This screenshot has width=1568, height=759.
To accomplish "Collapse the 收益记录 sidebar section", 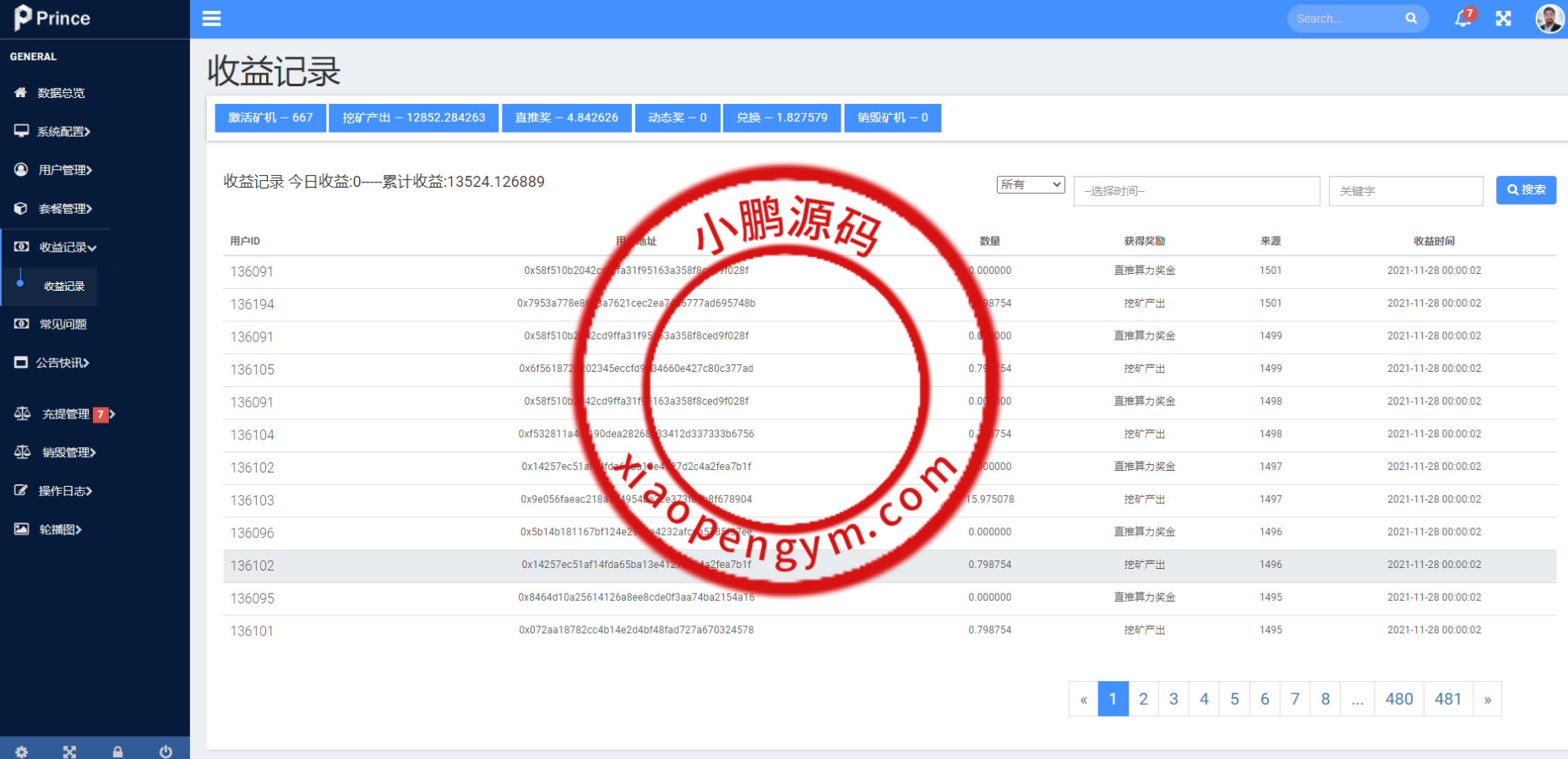I will (67, 248).
